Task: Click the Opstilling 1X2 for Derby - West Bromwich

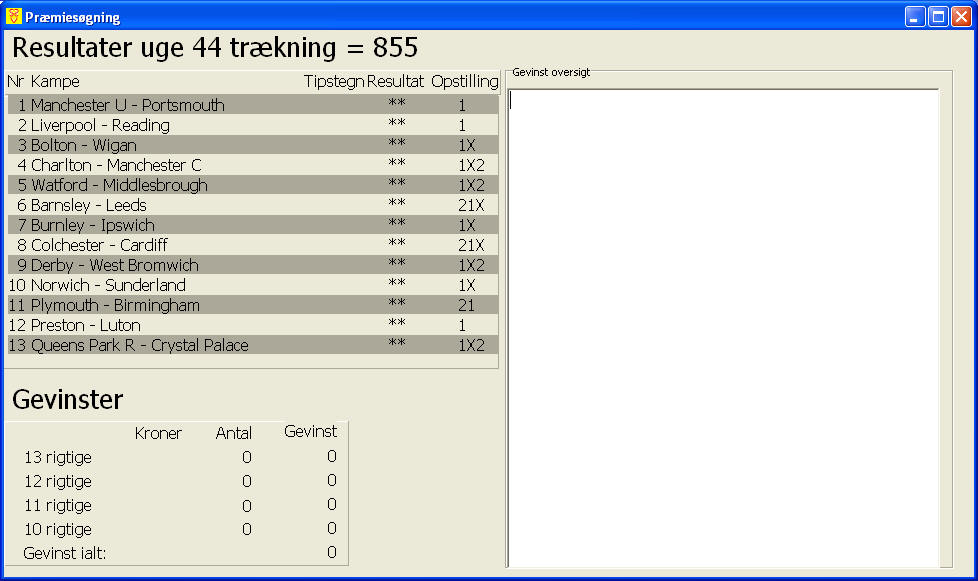Action: (471, 265)
